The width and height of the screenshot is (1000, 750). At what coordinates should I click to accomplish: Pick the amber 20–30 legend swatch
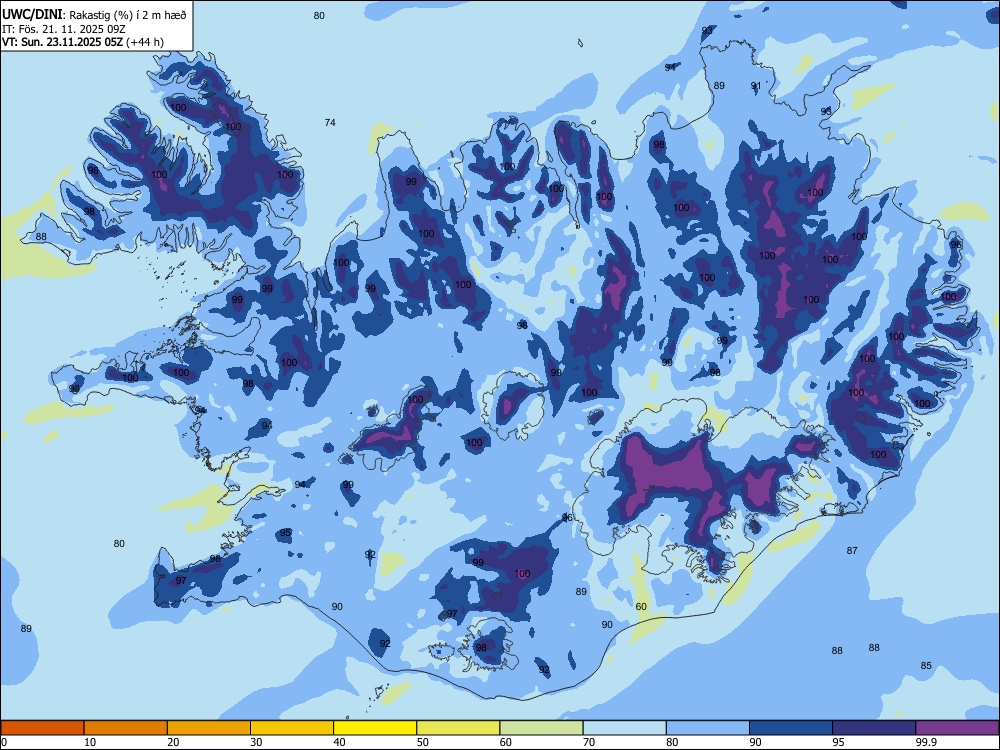pyautogui.click(x=209, y=728)
